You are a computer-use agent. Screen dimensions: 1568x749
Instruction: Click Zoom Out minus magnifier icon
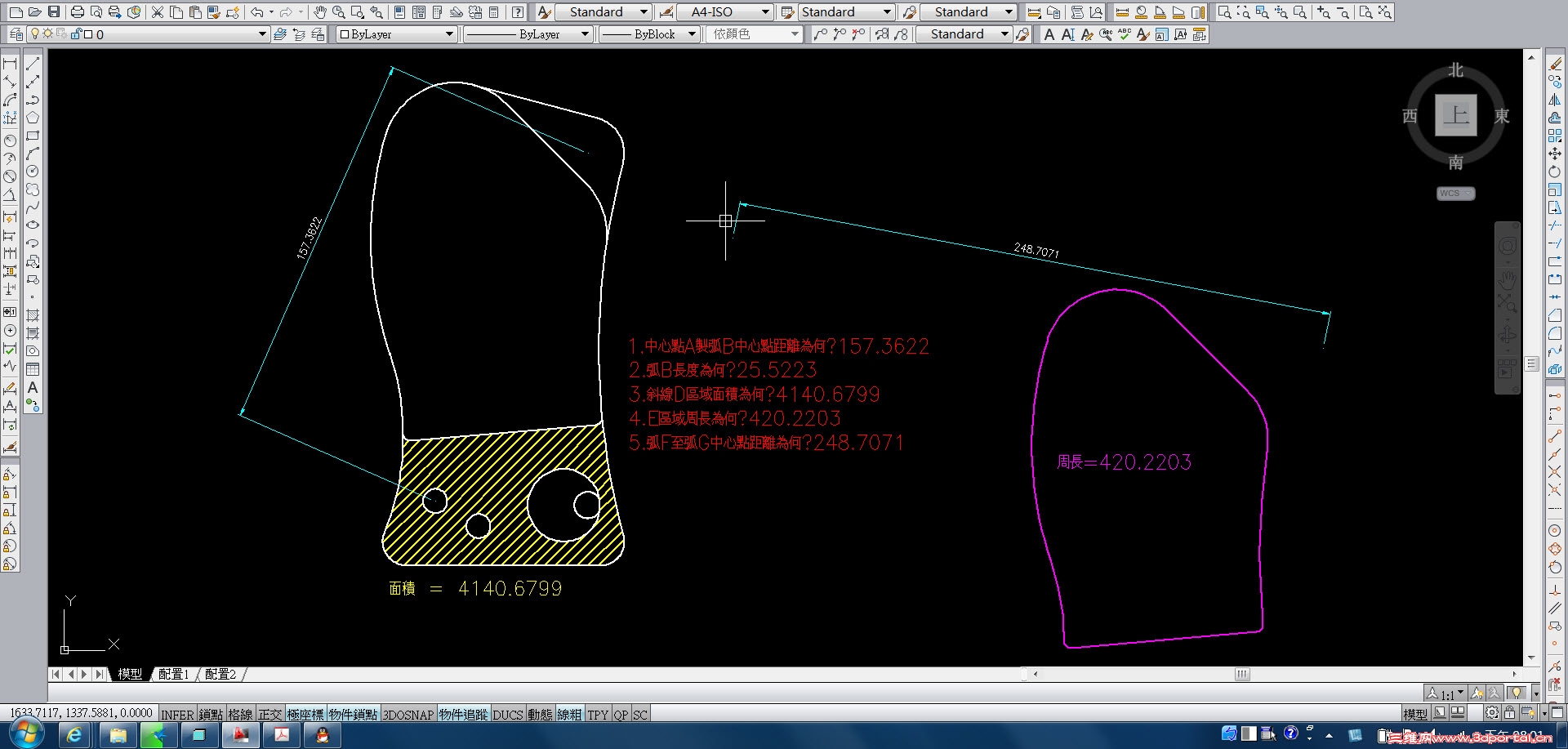(1343, 11)
